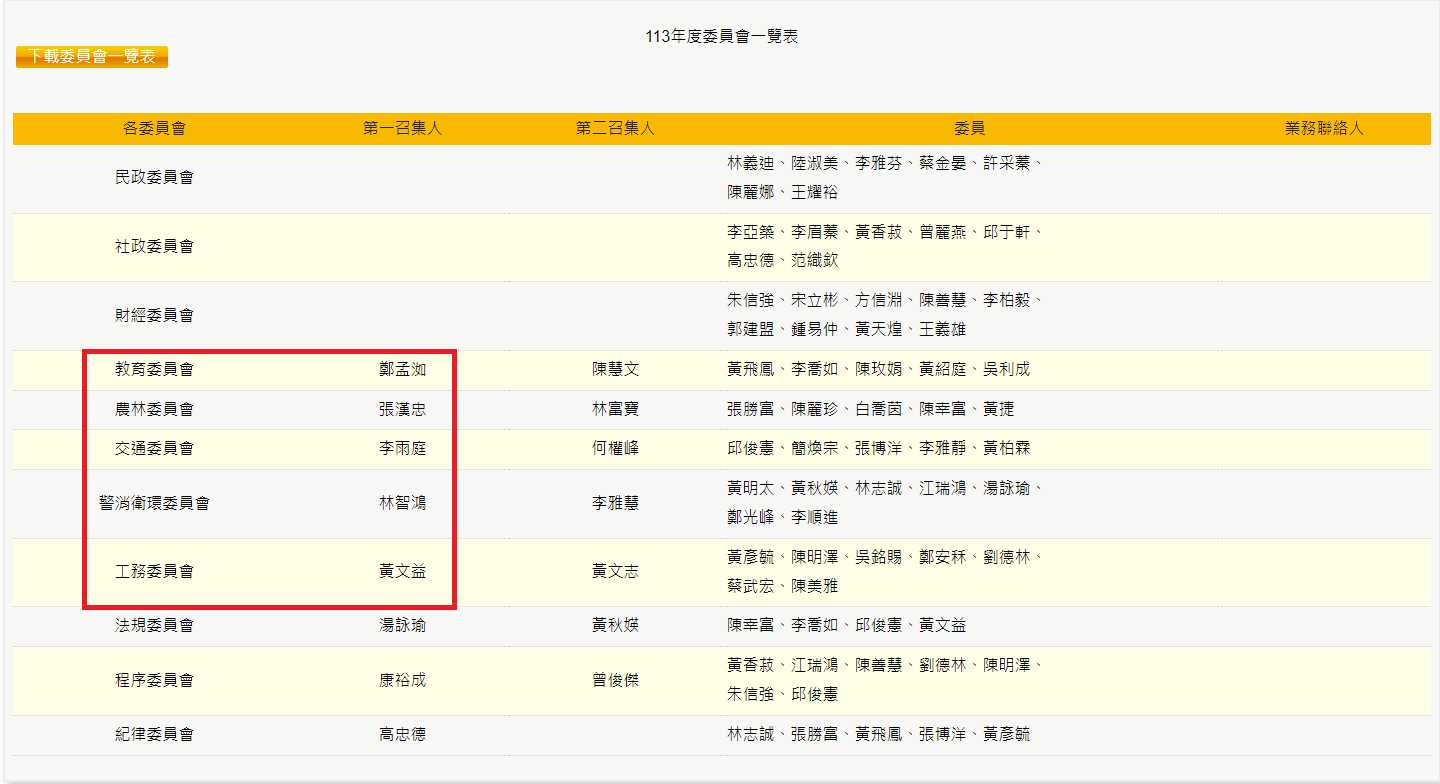This screenshot has height=784, width=1440.
Task: Click 黃文益 in the 工務委員會 row
Action: pyautogui.click(x=402, y=572)
